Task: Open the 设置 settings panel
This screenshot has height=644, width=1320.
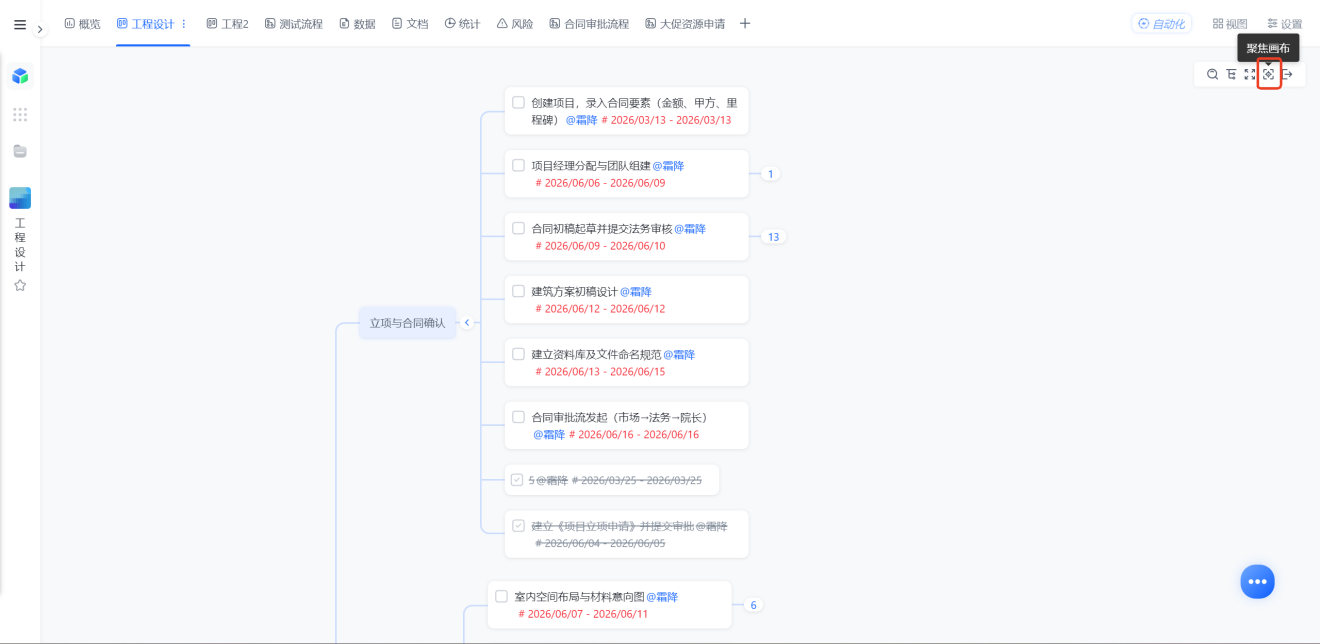Action: coord(1284,24)
